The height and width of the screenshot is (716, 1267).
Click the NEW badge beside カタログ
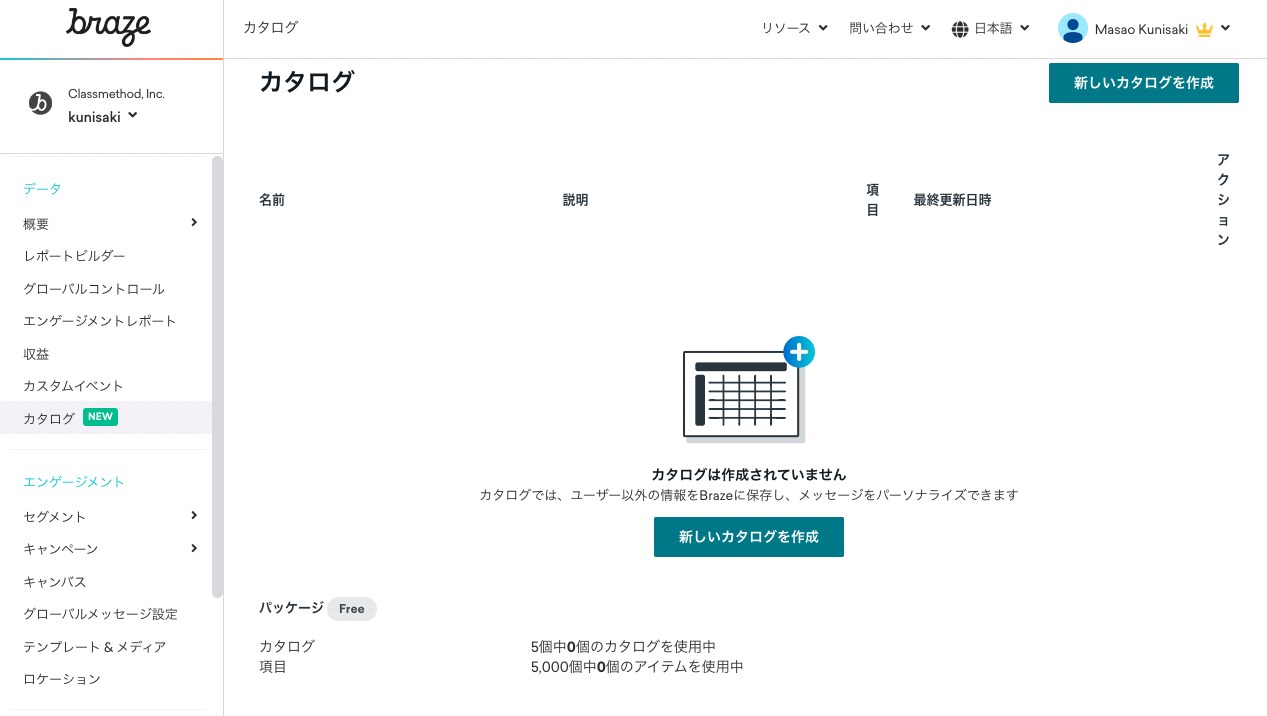coord(100,417)
